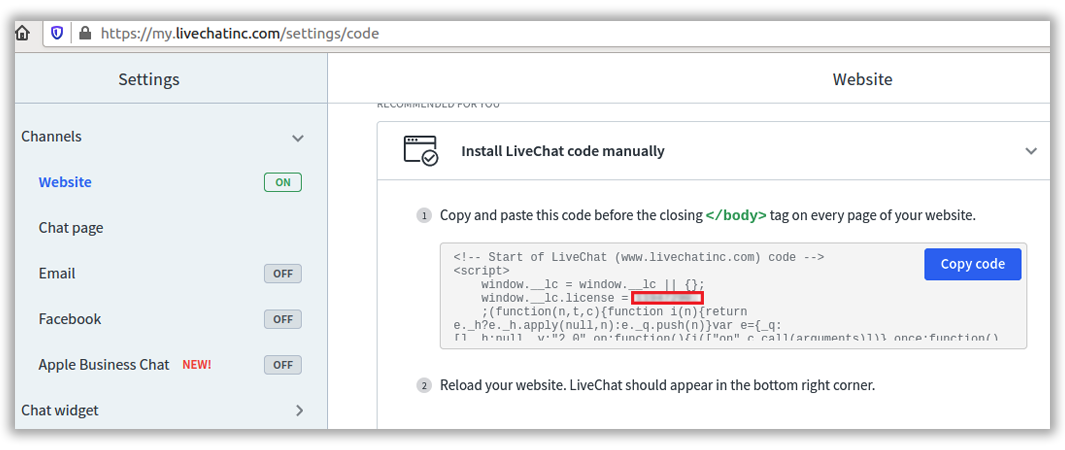Click the padlock site security icon
The height and width of the screenshot is (450, 1065).
85,33
